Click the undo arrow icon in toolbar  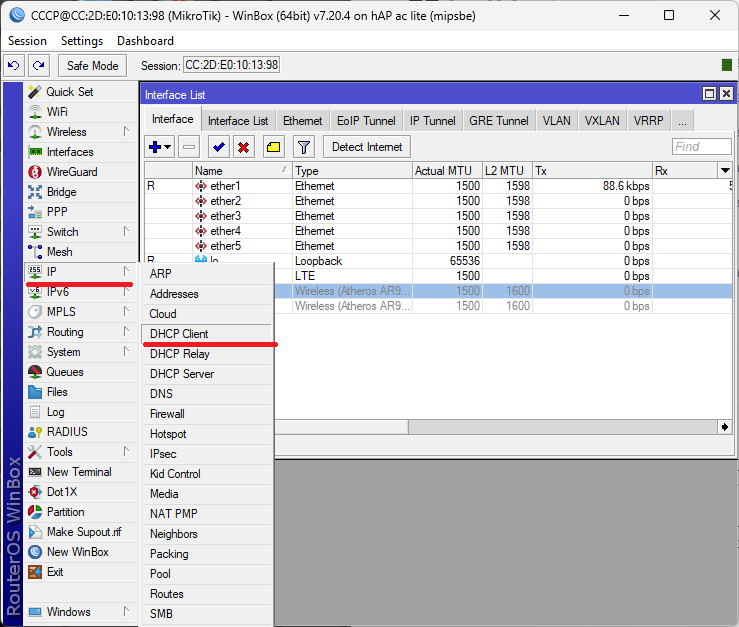click(x=14, y=65)
